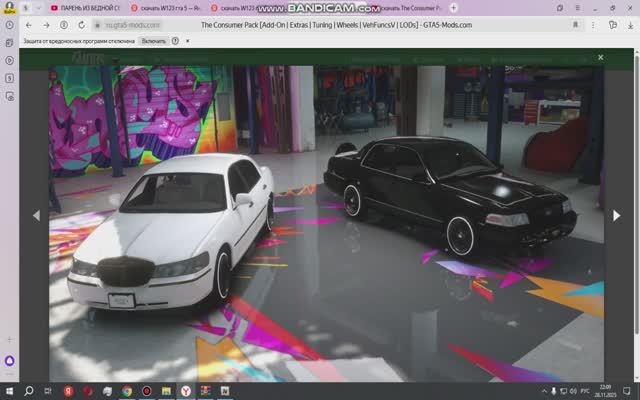Image resolution: width=640 pixels, height=400 pixels.
Task: Open Windows notification center
Action: pos(627,391)
